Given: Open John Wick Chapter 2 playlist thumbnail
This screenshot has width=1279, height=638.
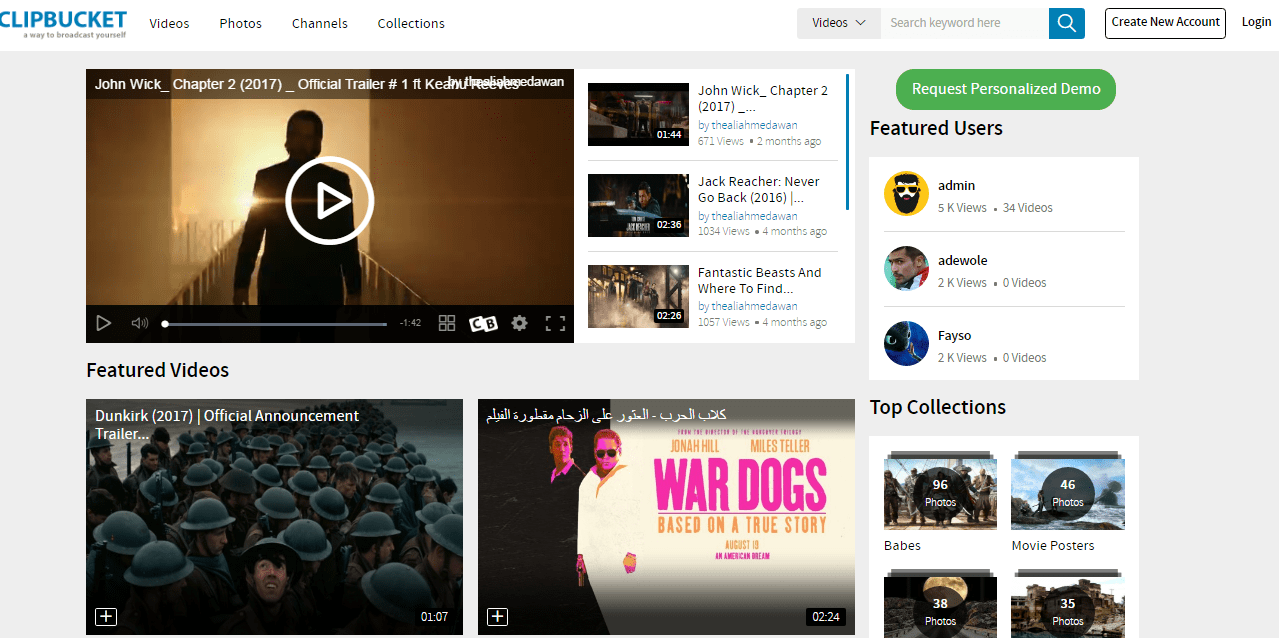Looking at the screenshot, I should coord(638,114).
